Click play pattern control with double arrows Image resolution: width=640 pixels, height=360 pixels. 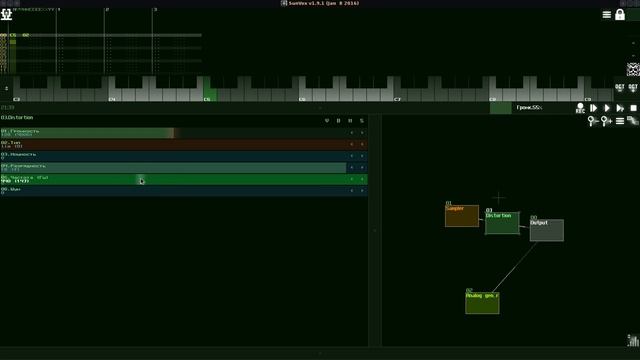(620, 108)
